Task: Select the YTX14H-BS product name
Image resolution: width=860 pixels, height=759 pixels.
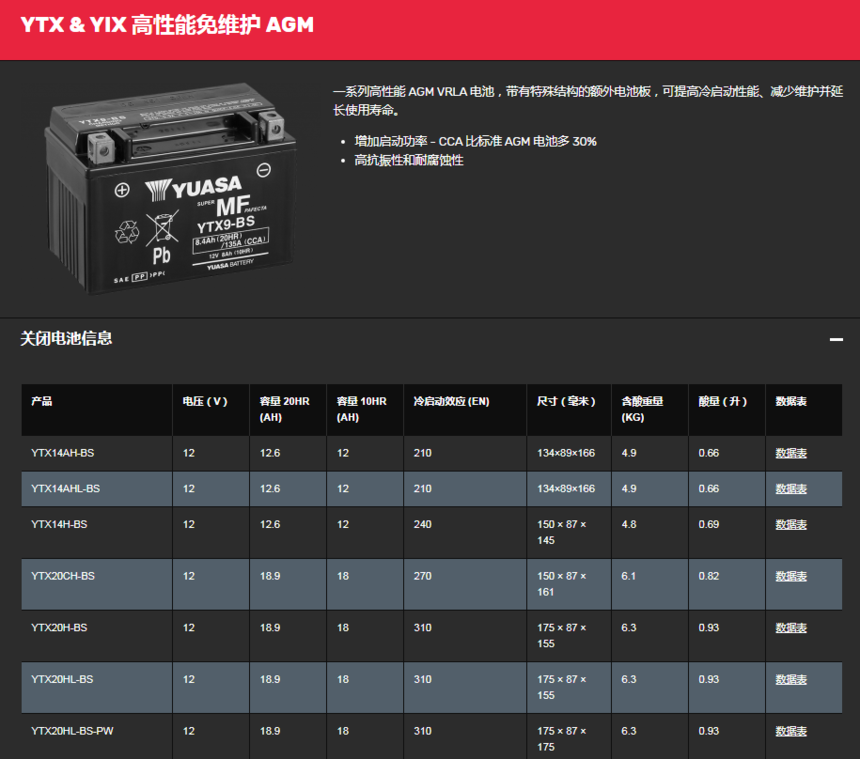Action: [x=59, y=524]
